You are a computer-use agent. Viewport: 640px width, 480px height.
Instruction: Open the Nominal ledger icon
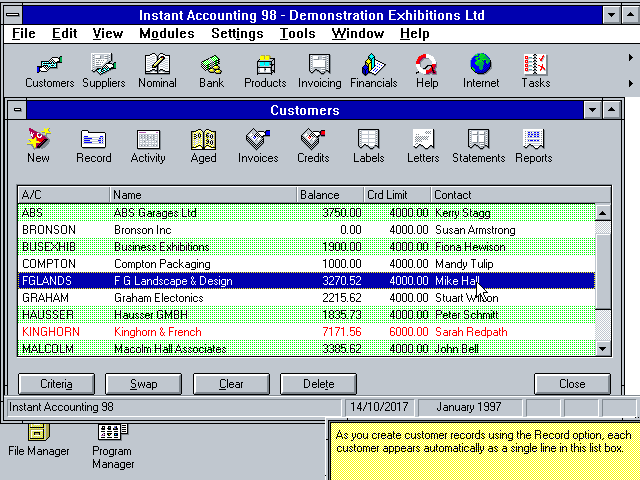click(157, 71)
